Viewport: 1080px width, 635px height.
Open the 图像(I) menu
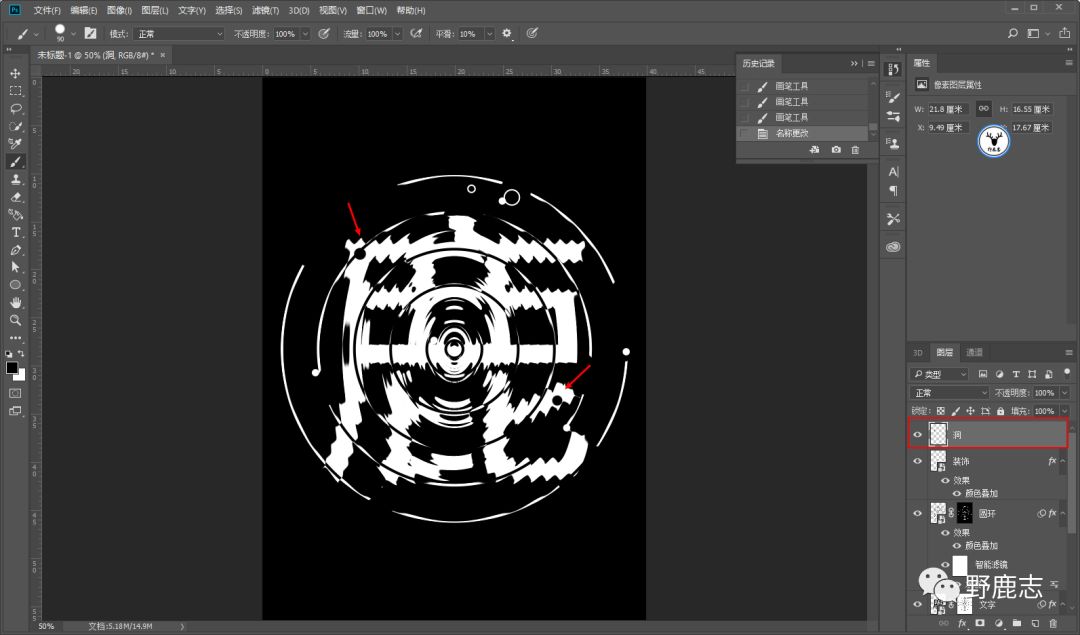coord(119,10)
